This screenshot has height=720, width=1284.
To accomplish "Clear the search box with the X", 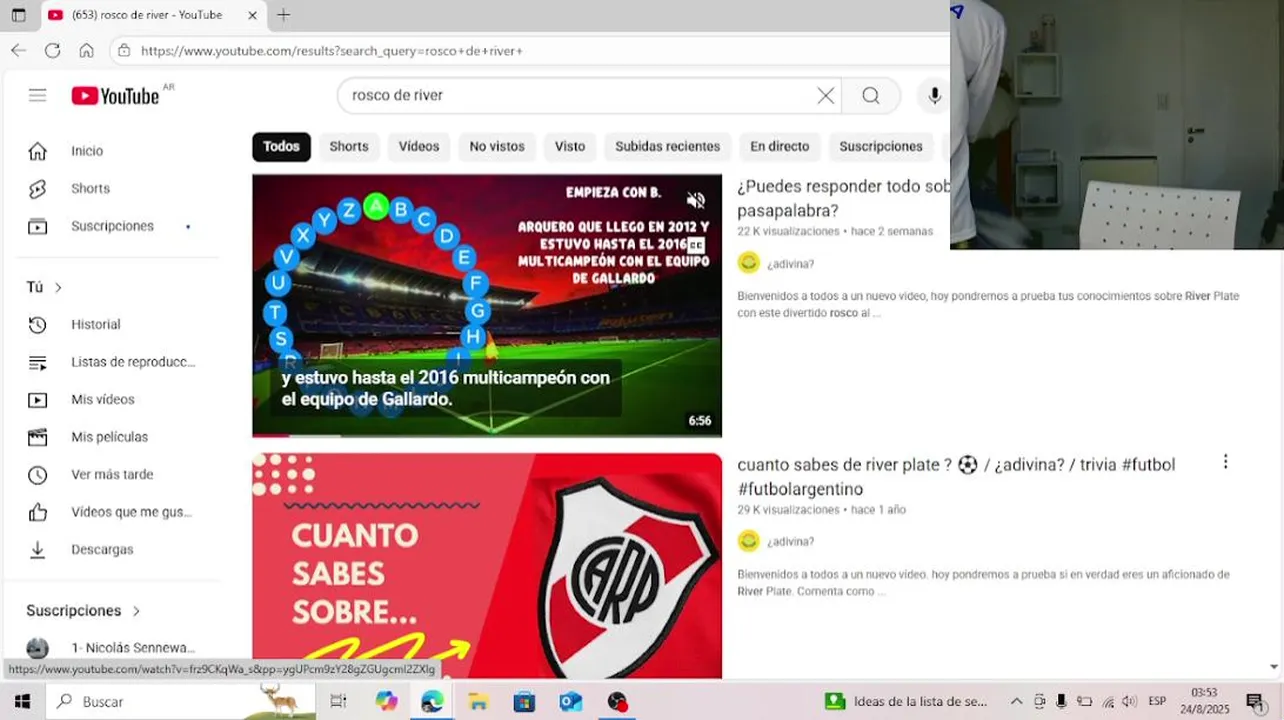I will 826,96.
